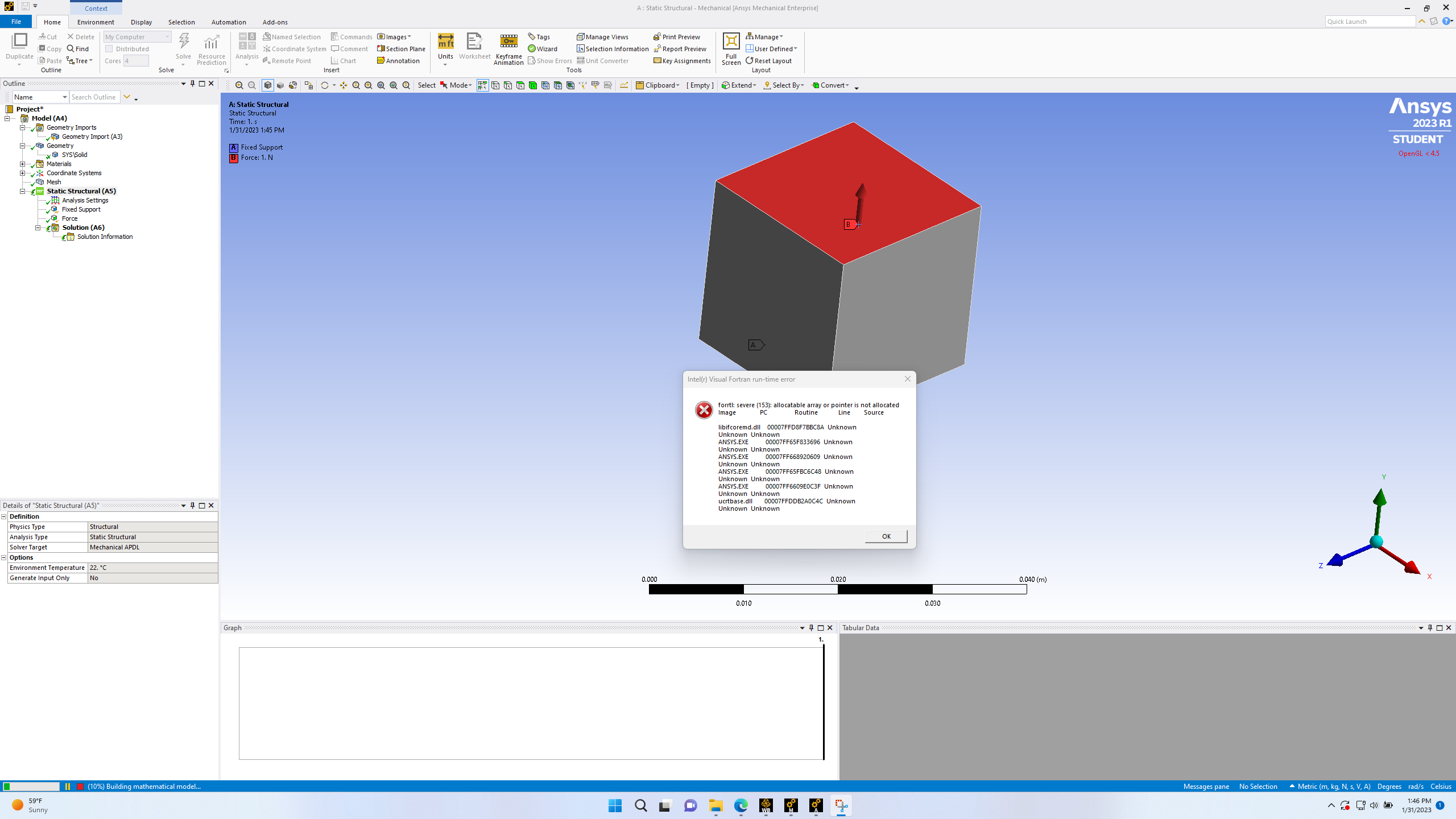Insert a Section Plane

point(401,49)
